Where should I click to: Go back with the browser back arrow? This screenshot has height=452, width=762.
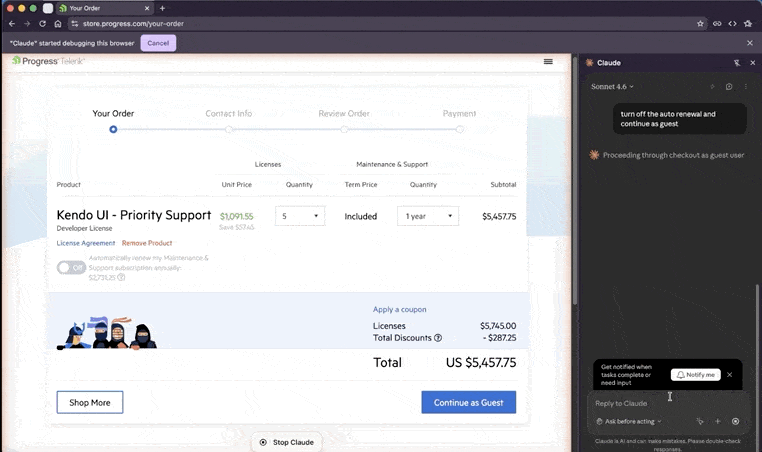[12, 23]
